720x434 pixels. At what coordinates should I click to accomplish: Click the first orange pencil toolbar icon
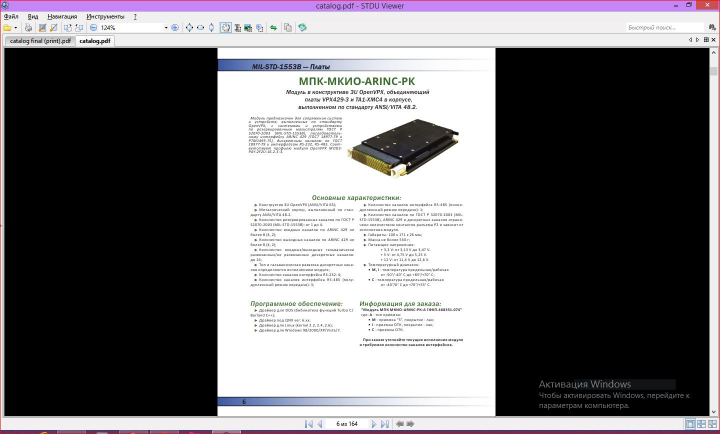42,28
